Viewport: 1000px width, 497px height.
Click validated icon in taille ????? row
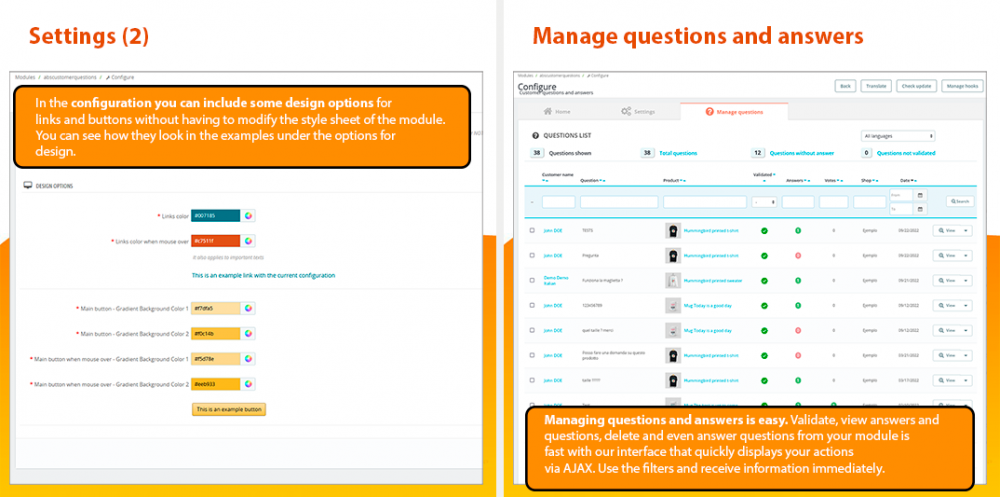[764, 380]
